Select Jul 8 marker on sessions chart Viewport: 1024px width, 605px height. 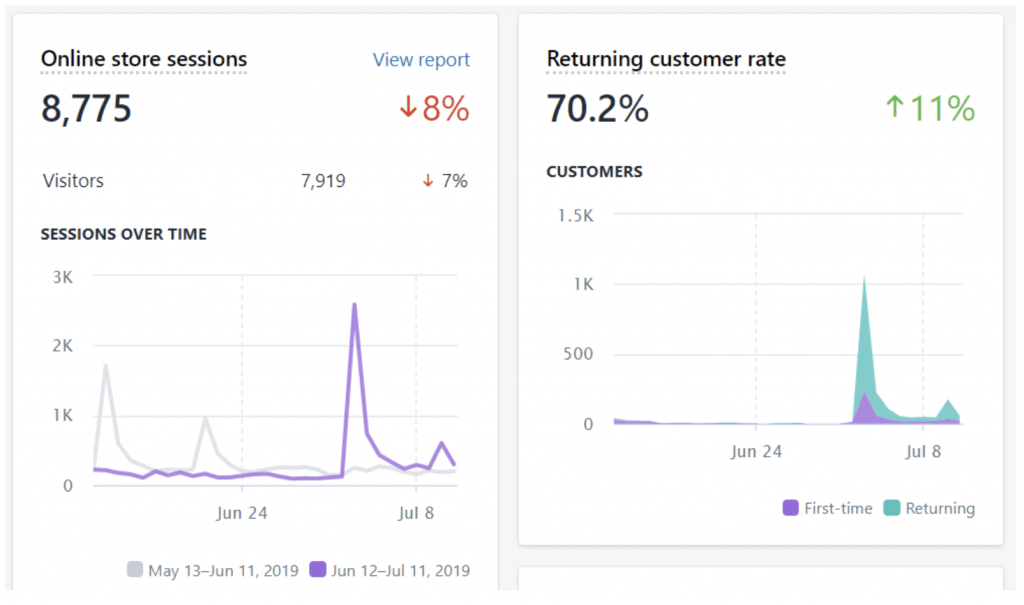click(x=416, y=513)
